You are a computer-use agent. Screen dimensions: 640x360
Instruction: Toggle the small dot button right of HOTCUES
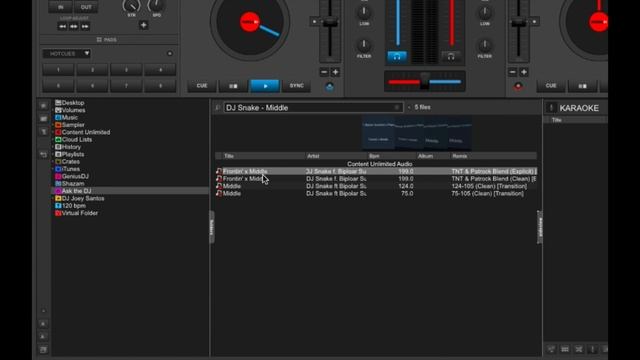point(170,53)
